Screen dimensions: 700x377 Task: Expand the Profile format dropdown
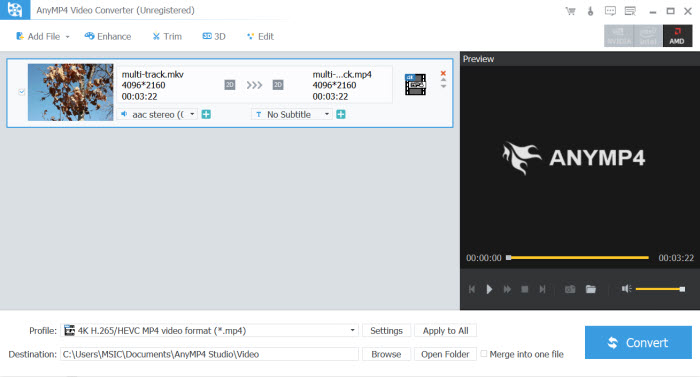pyautogui.click(x=352, y=331)
